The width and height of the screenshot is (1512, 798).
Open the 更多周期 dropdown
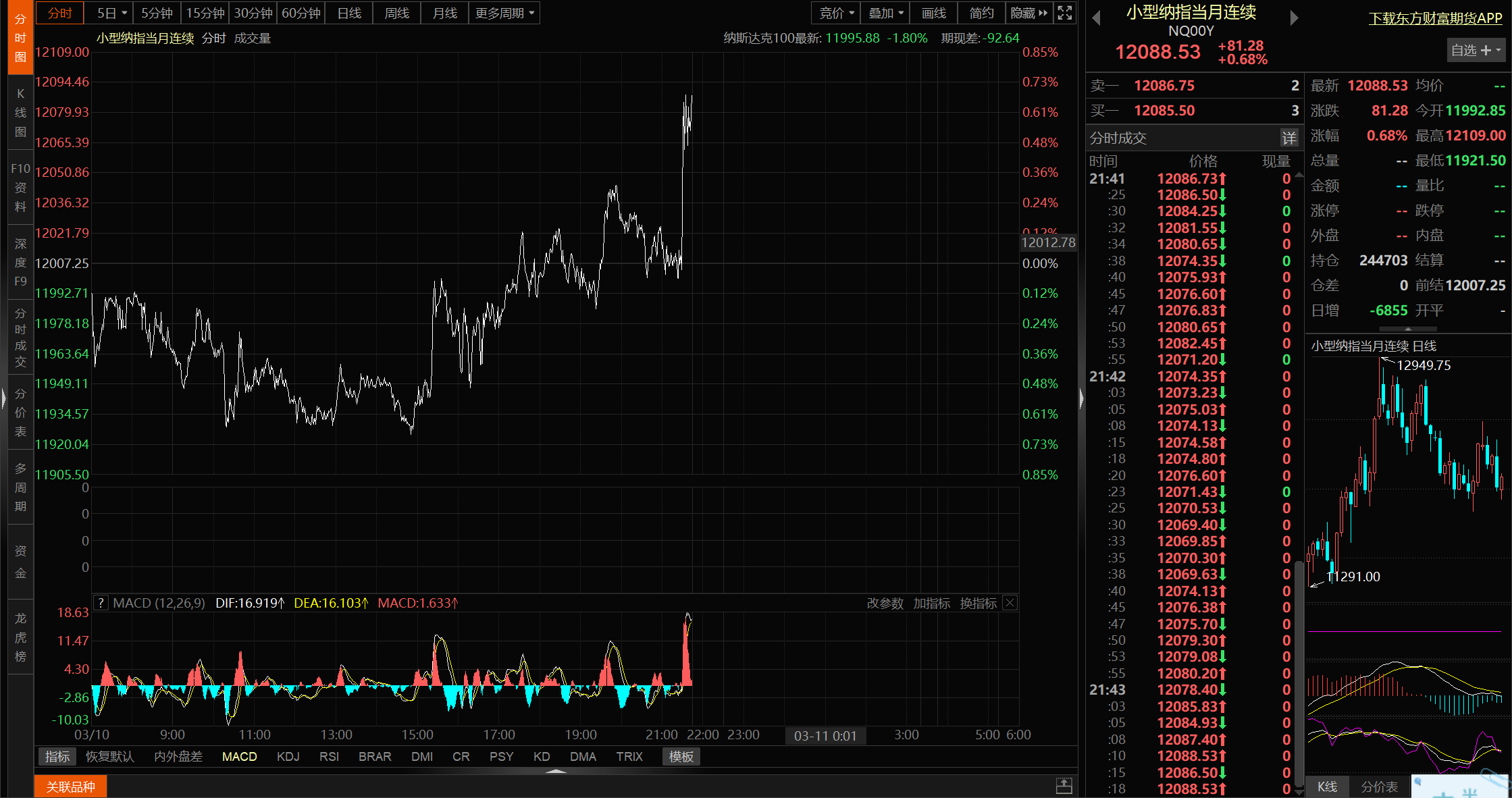504,13
